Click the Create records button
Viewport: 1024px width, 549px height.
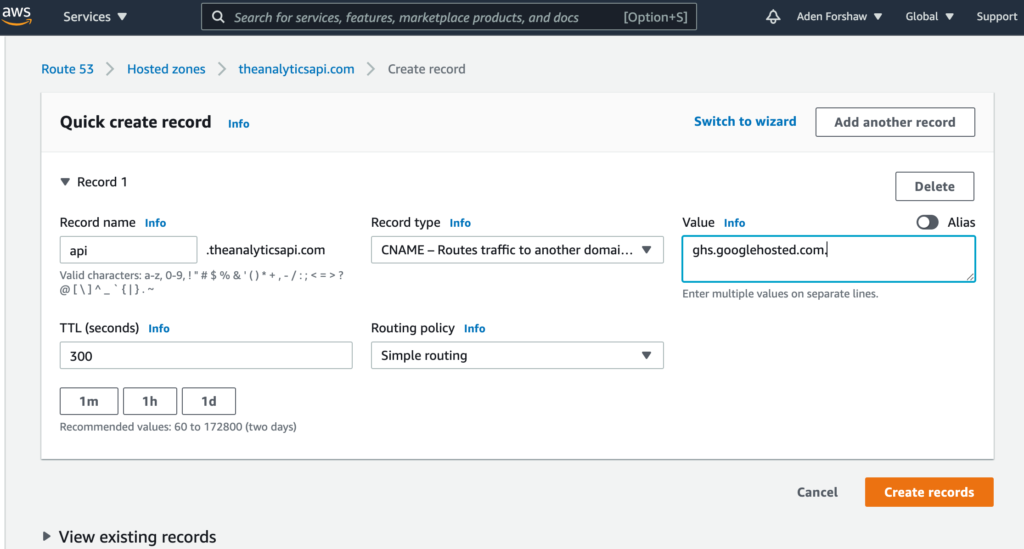click(x=928, y=492)
